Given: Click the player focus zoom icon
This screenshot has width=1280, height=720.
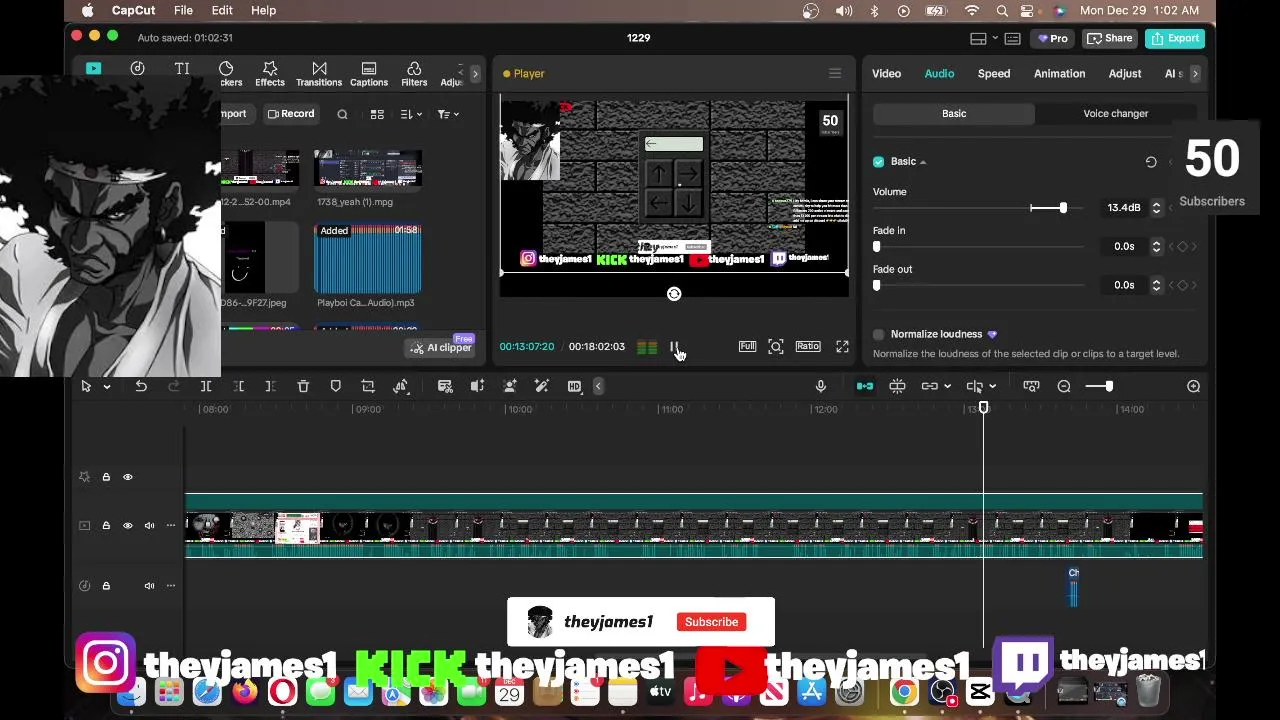Looking at the screenshot, I should tap(776, 346).
